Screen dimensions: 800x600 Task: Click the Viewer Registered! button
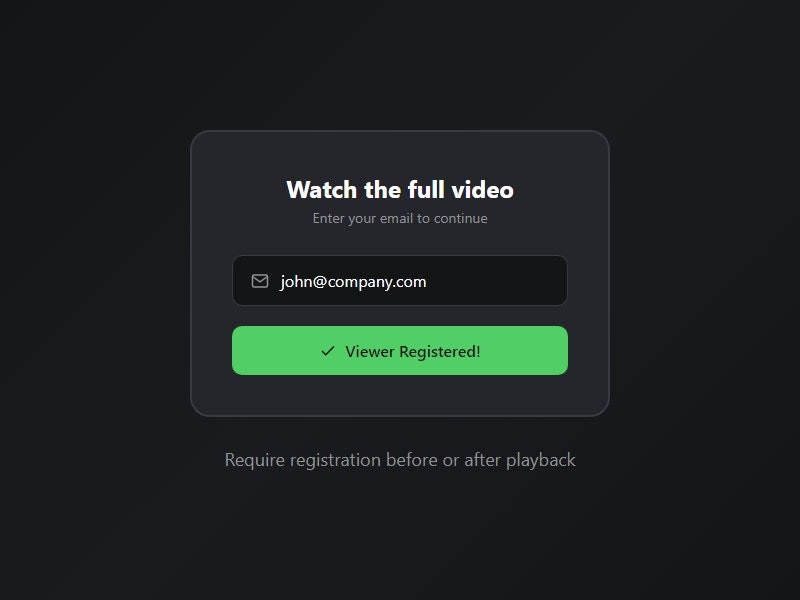(399, 351)
